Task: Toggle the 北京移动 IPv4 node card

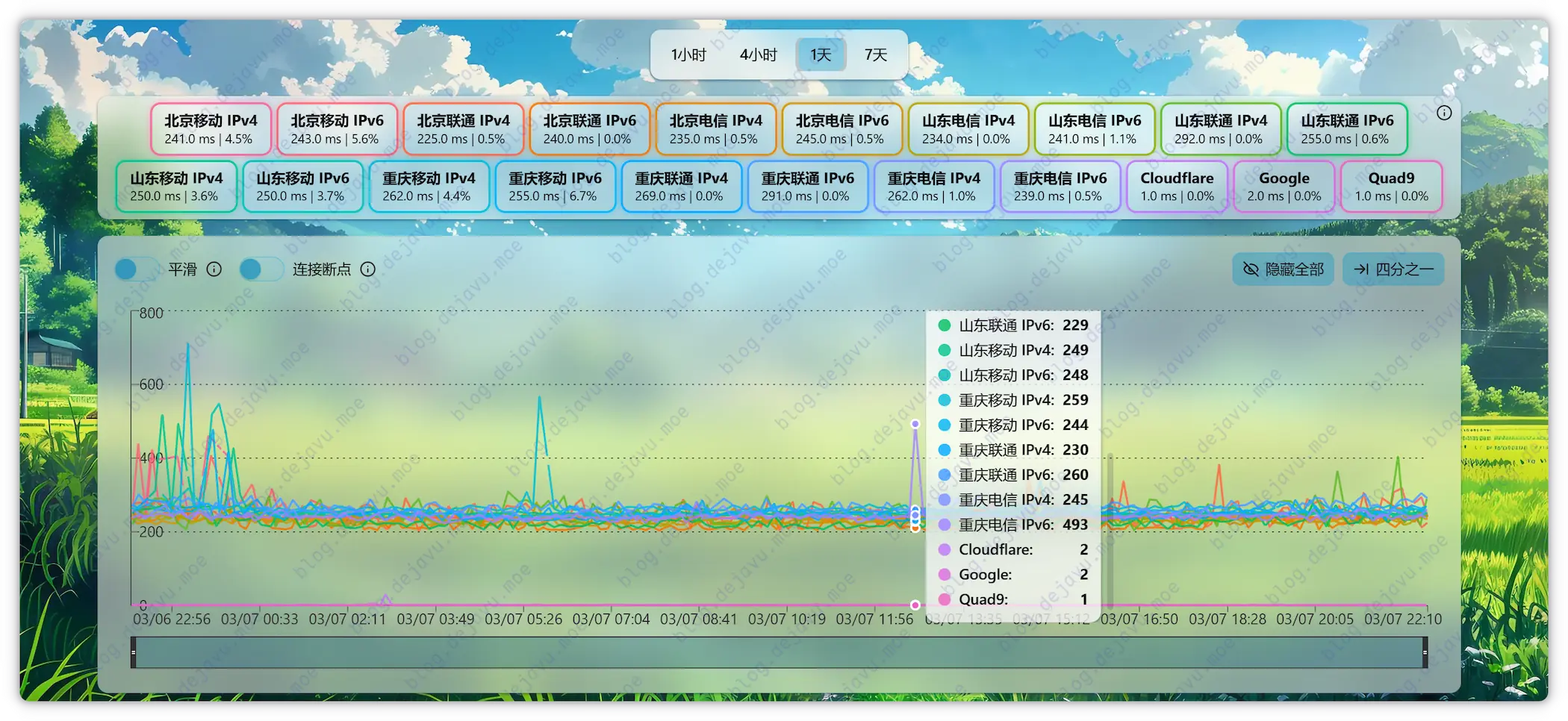Action: [x=210, y=128]
